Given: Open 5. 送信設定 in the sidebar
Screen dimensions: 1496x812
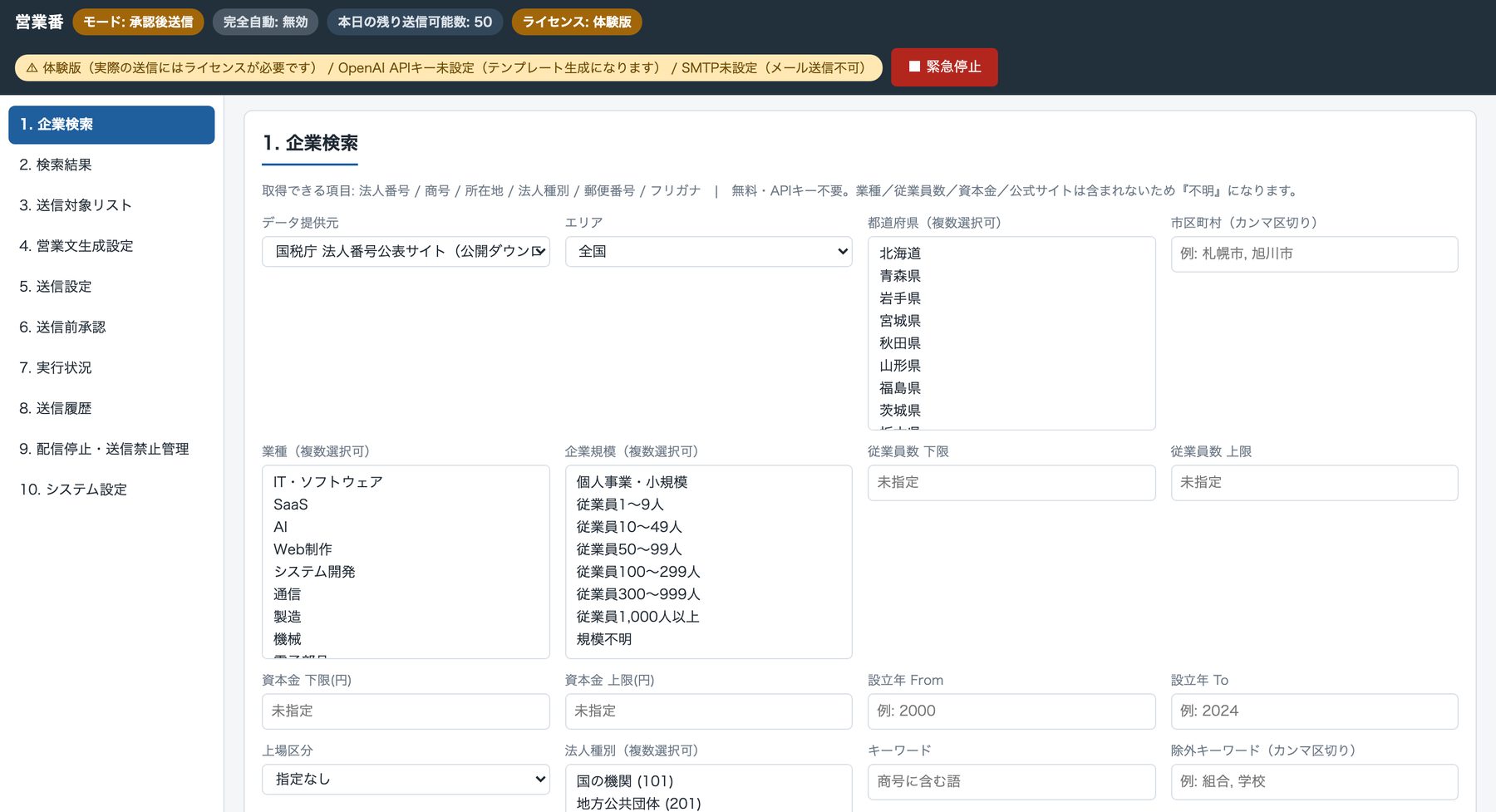Looking at the screenshot, I should coord(111,287).
